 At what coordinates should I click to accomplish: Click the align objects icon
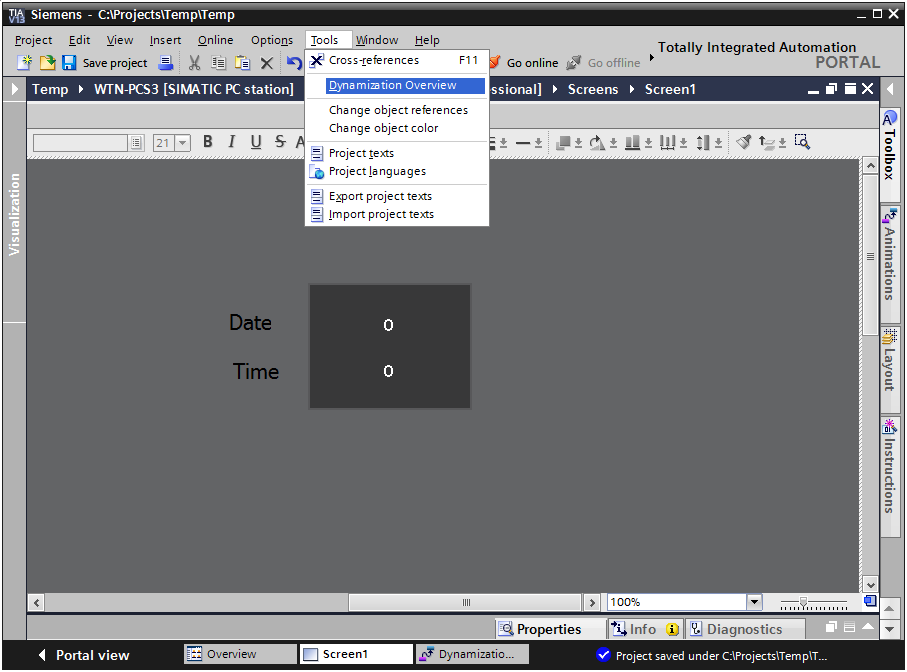point(633,142)
